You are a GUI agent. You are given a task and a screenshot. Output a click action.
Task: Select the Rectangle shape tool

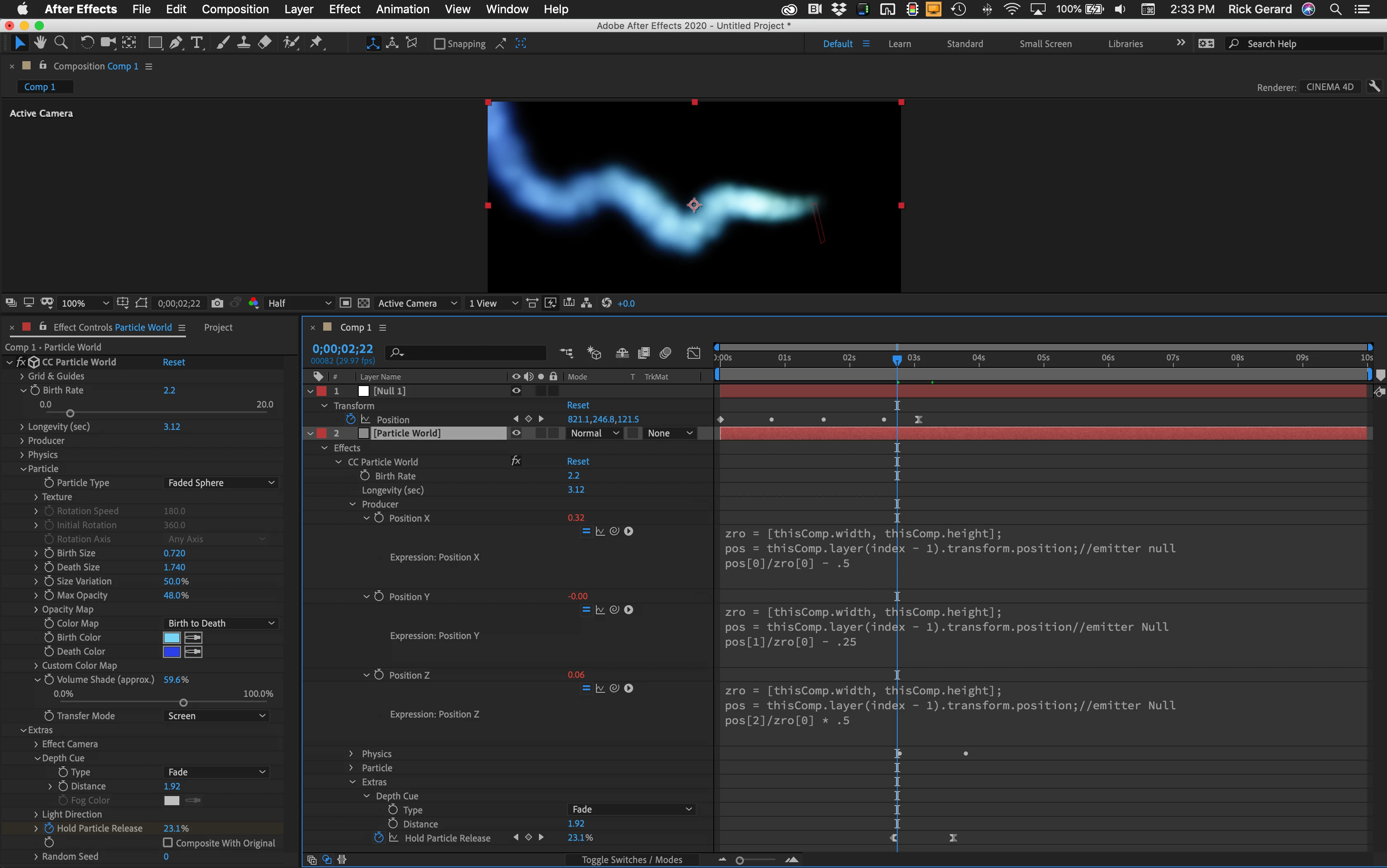tap(155, 43)
